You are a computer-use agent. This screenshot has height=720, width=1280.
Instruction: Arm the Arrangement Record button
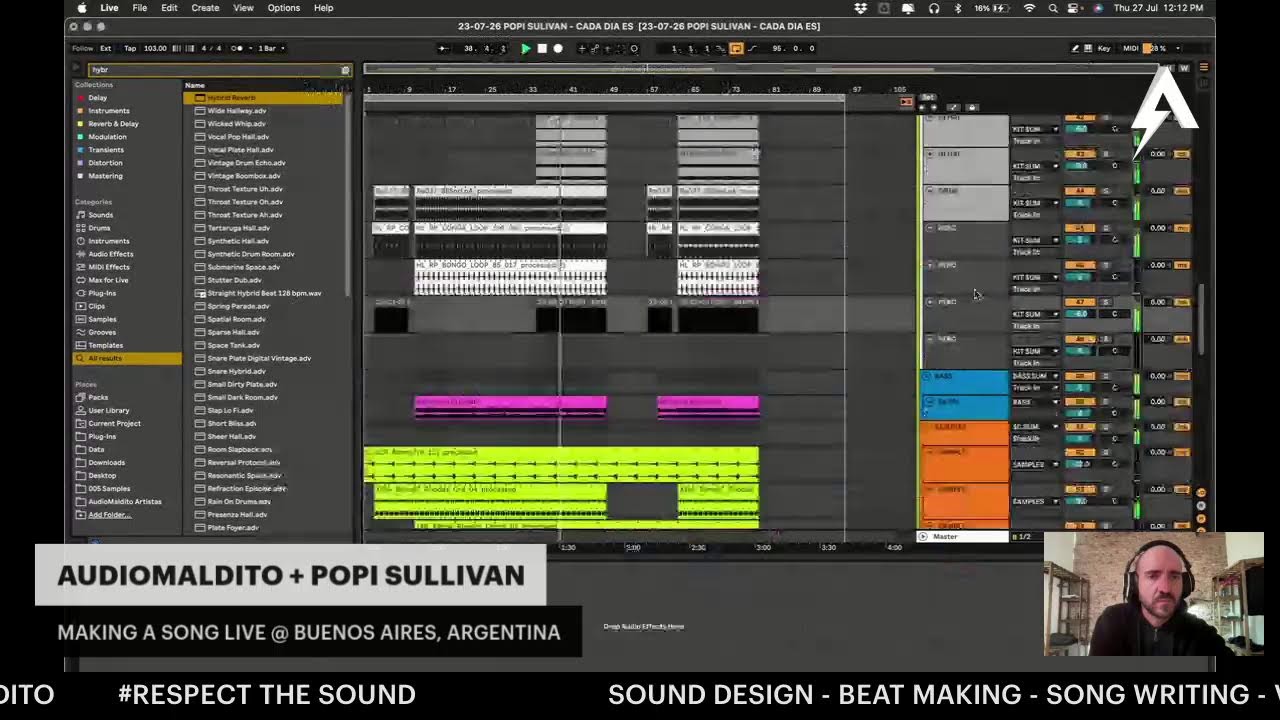pyautogui.click(x=558, y=48)
